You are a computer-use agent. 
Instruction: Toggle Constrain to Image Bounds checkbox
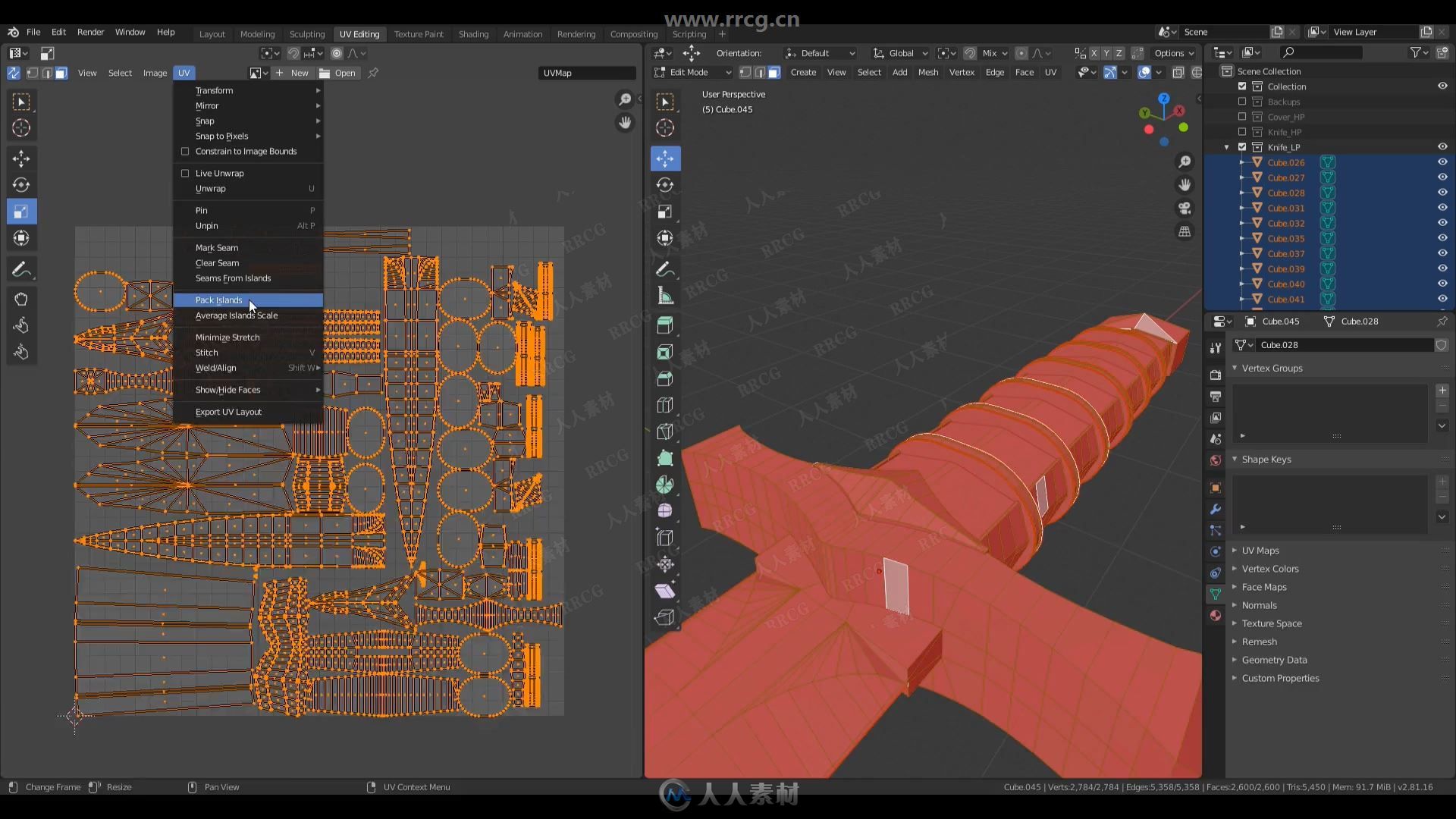[x=184, y=151]
